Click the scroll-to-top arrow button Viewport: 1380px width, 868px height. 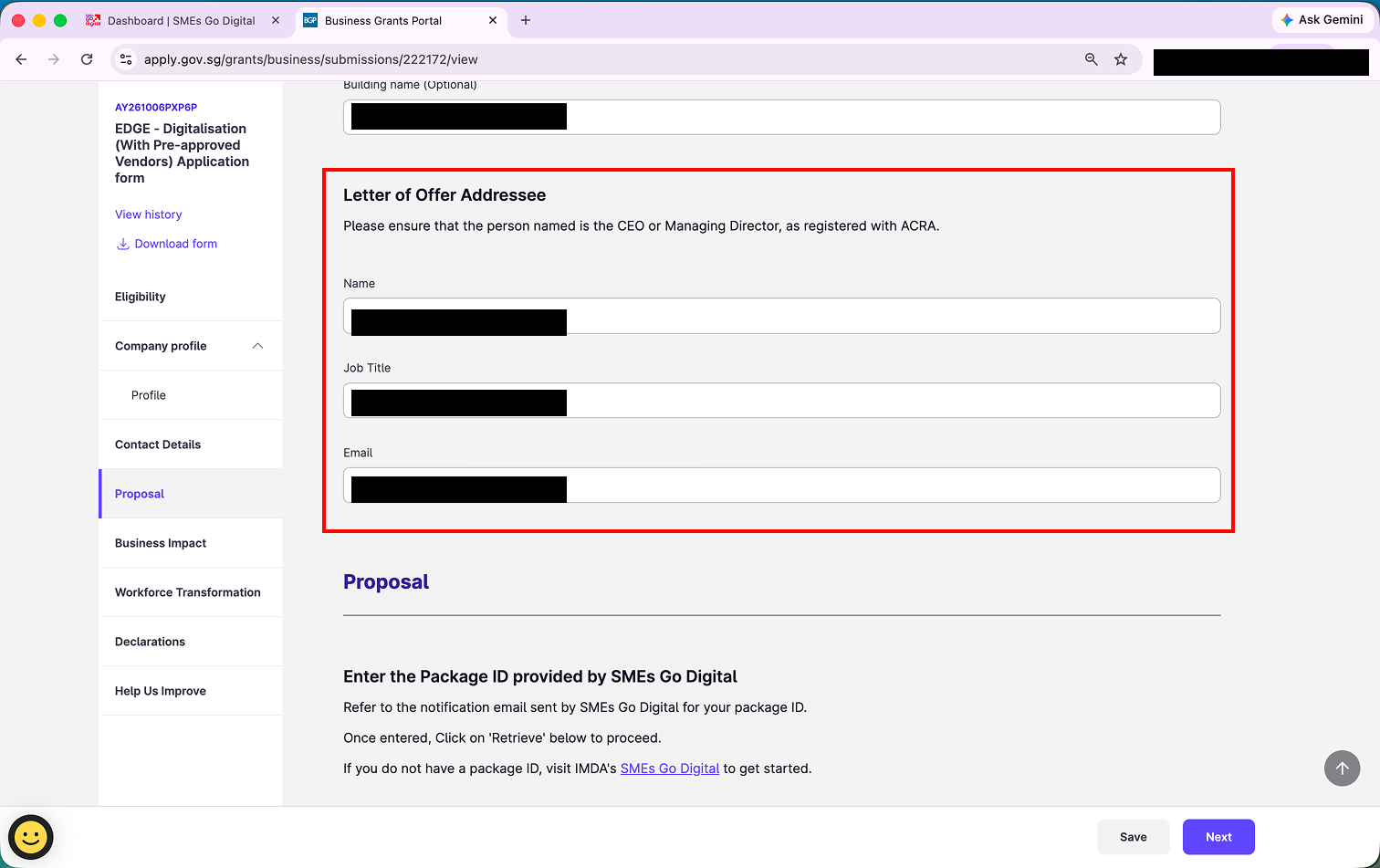pyautogui.click(x=1342, y=769)
